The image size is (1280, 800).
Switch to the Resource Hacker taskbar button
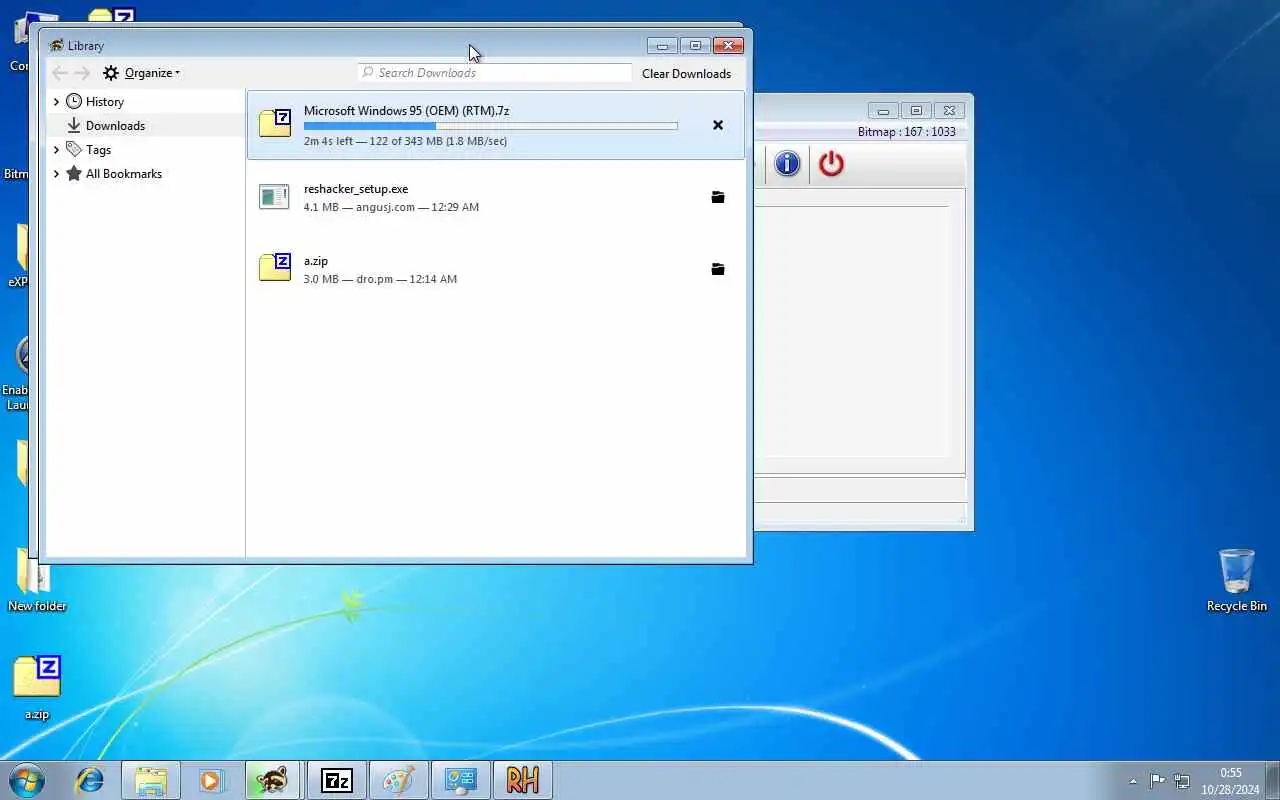522,780
